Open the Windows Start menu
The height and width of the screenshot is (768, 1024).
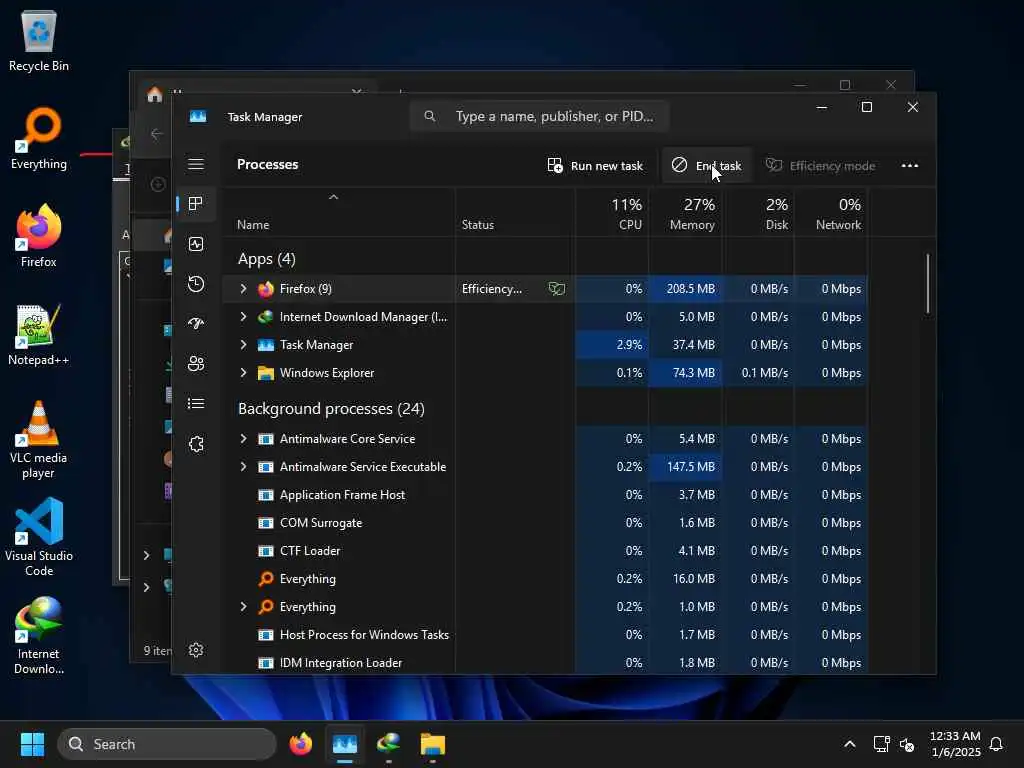[32, 744]
